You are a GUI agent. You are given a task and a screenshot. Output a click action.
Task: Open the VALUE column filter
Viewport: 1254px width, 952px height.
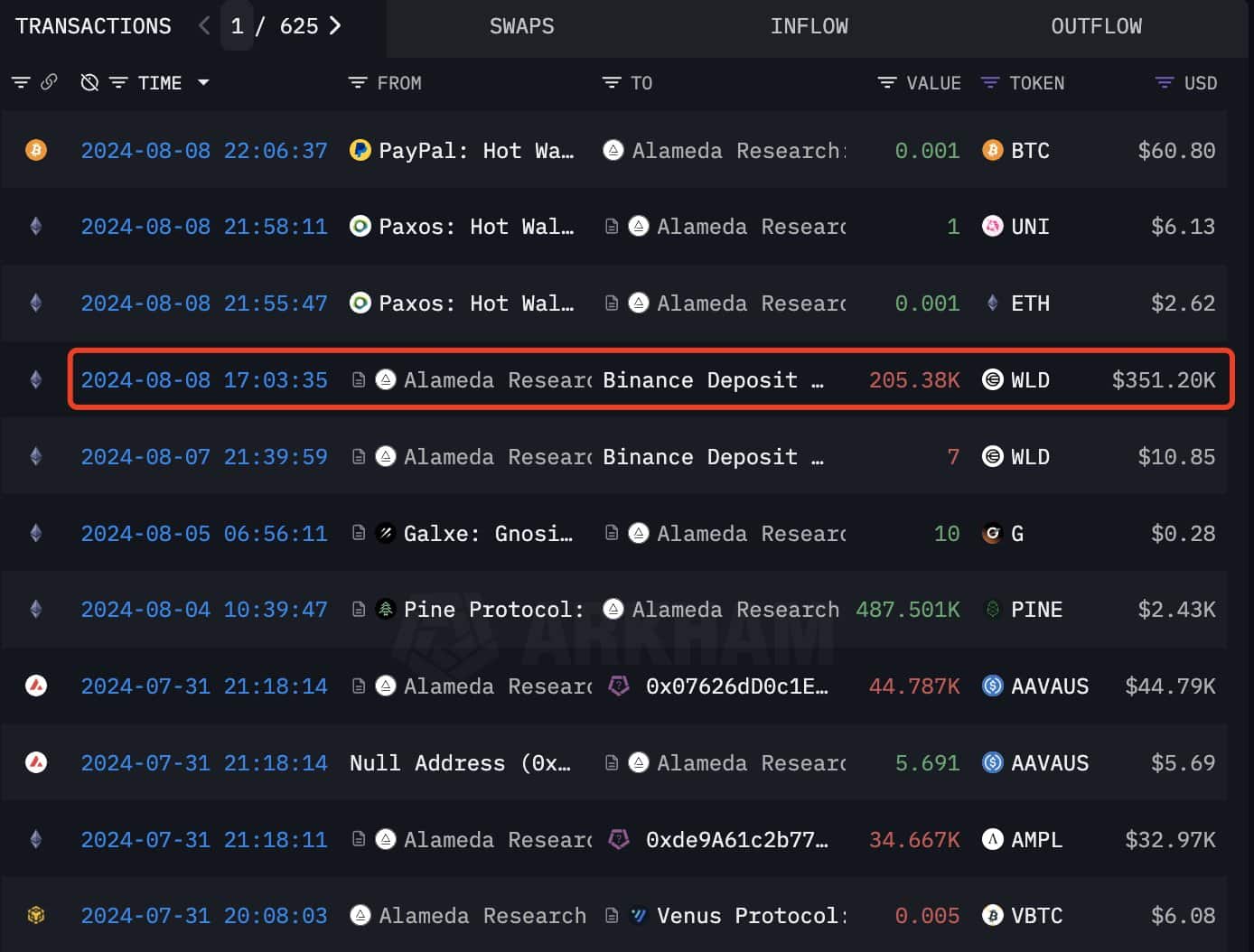point(887,83)
